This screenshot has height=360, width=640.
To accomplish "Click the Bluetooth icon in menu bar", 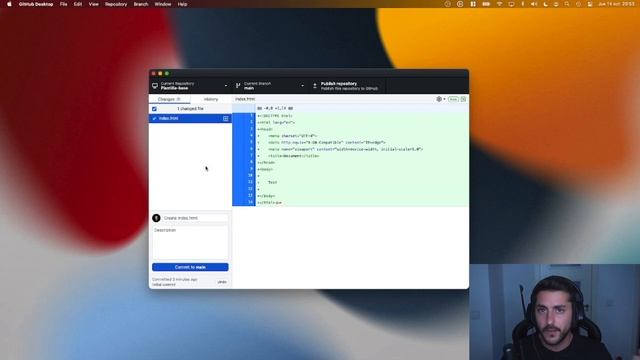I will coord(523,4).
